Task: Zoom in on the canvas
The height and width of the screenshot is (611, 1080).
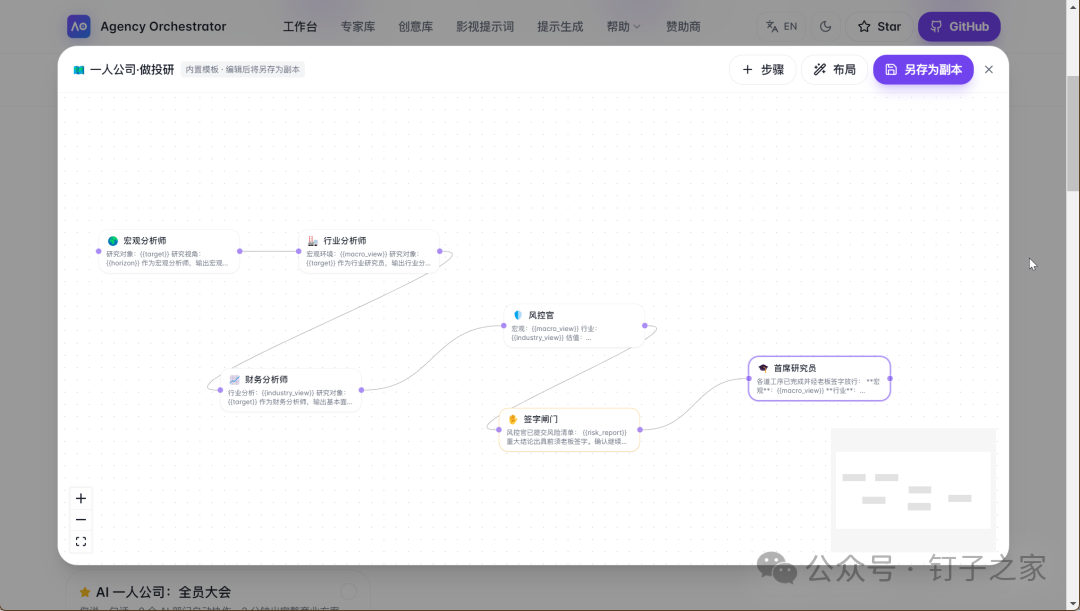Action: [81, 498]
